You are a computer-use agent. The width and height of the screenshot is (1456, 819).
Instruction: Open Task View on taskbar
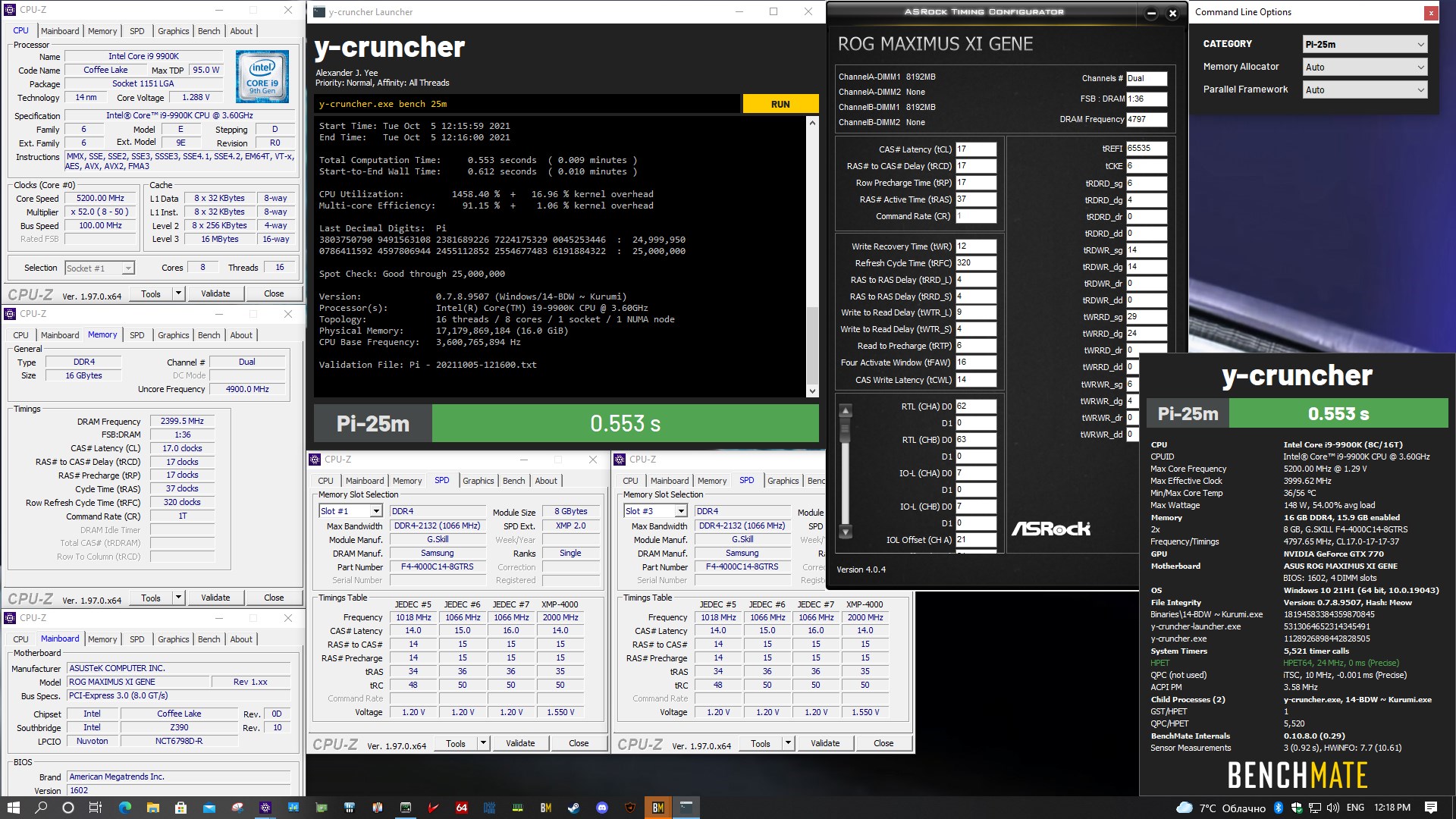(x=96, y=808)
